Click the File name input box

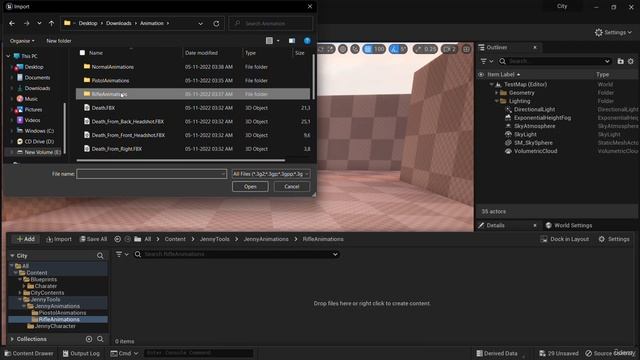click(x=151, y=174)
